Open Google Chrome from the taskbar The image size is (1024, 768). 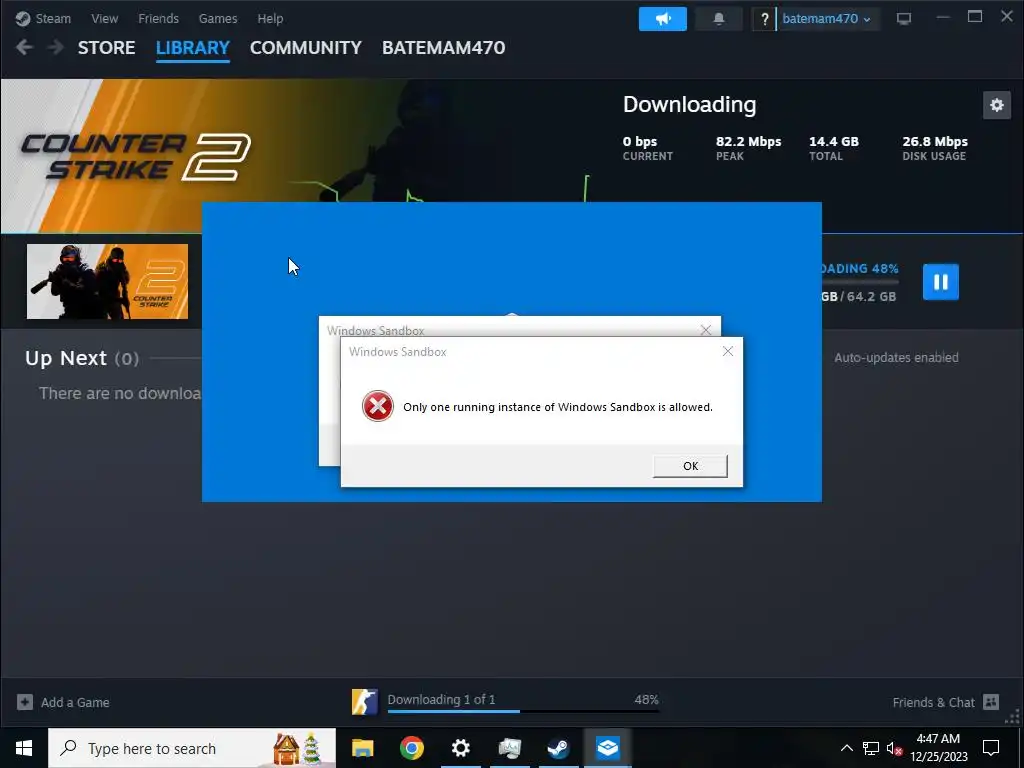point(411,748)
